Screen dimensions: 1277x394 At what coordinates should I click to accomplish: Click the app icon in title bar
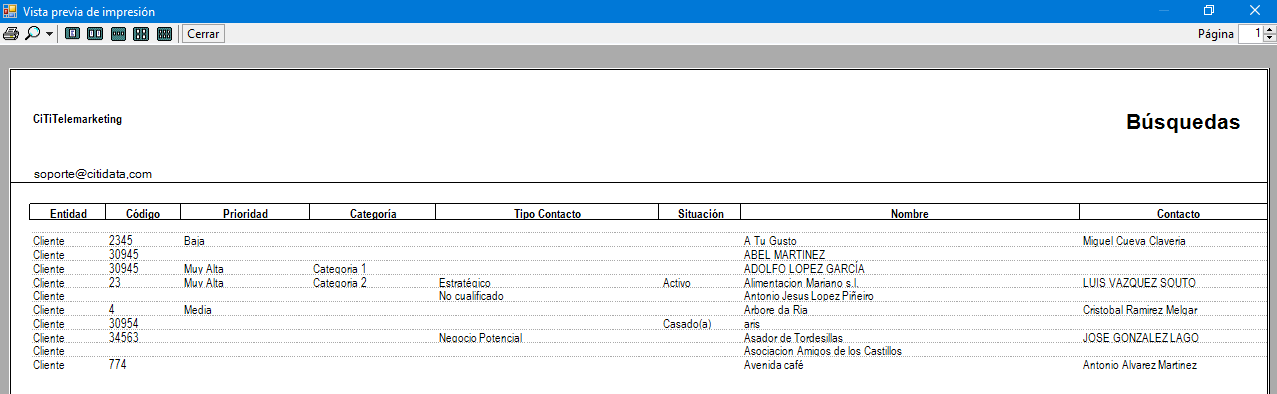tap(10, 10)
